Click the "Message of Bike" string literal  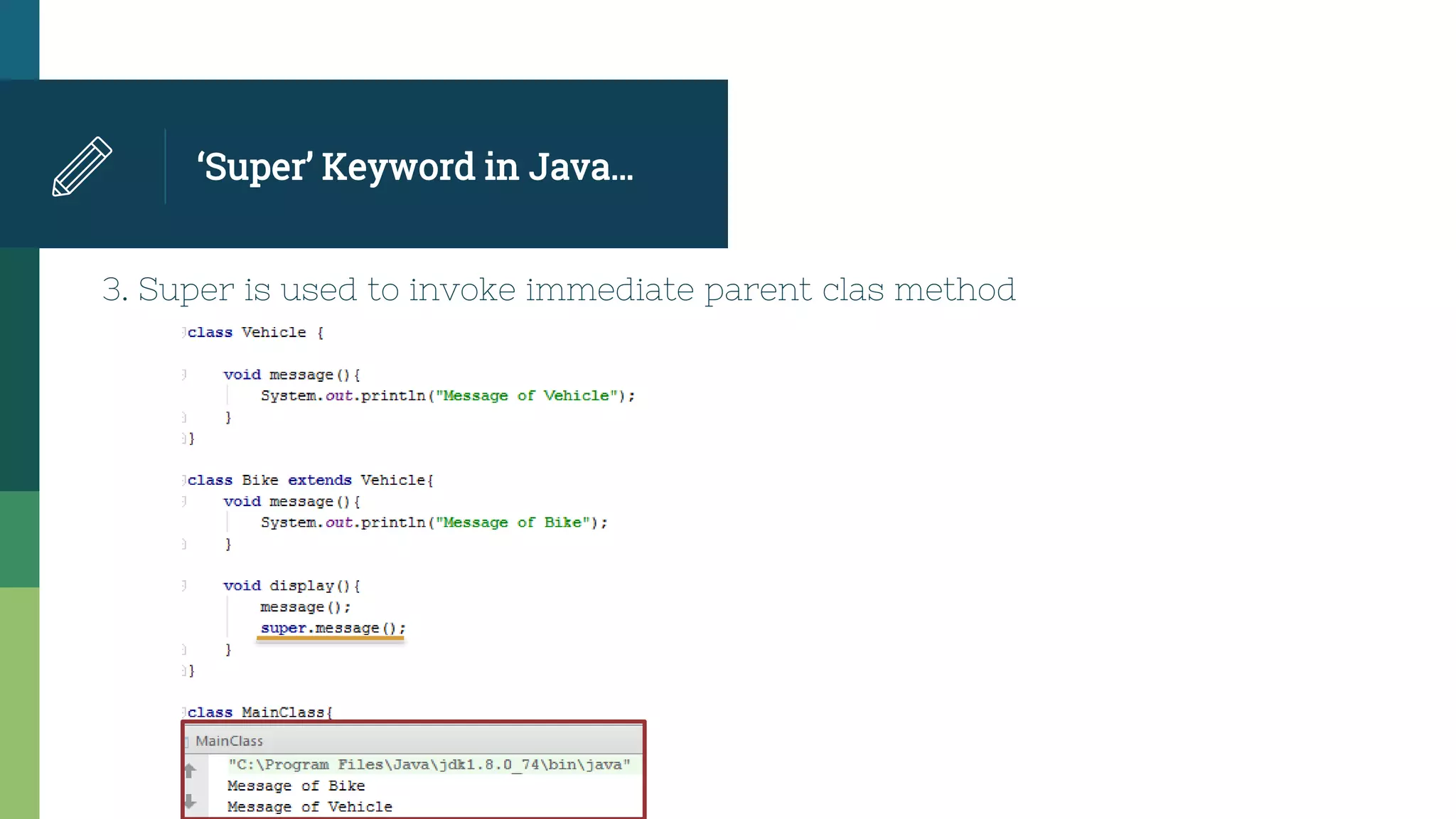click(x=512, y=523)
